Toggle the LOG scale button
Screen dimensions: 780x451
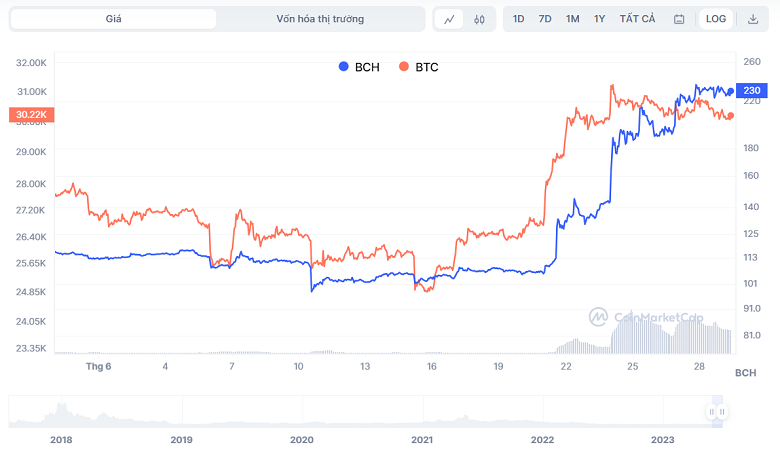coord(715,19)
